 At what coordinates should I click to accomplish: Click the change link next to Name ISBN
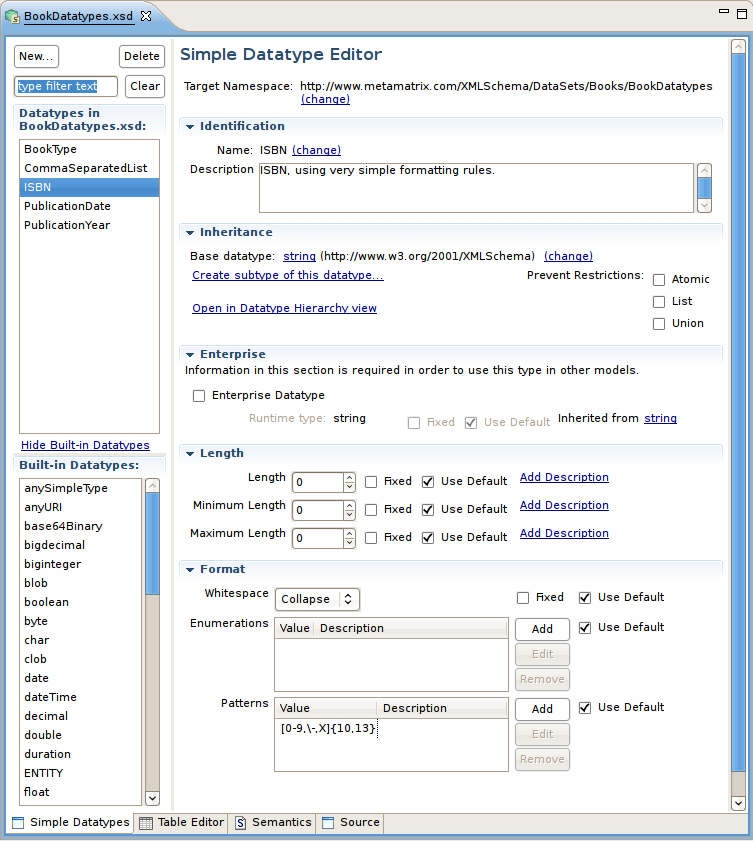click(316, 150)
